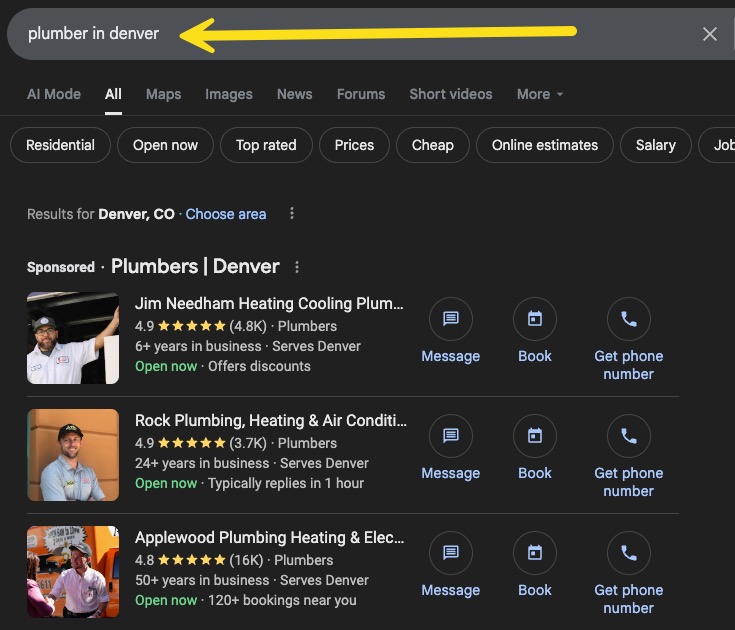Switch to the AI Mode tab
The image size is (735, 630).
(x=54, y=94)
